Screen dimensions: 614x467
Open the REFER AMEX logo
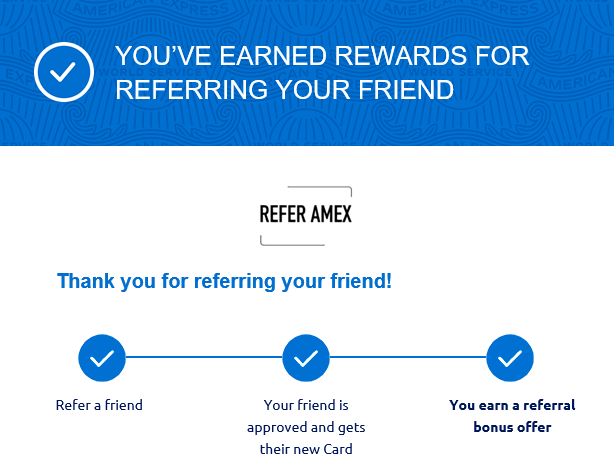tap(306, 214)
